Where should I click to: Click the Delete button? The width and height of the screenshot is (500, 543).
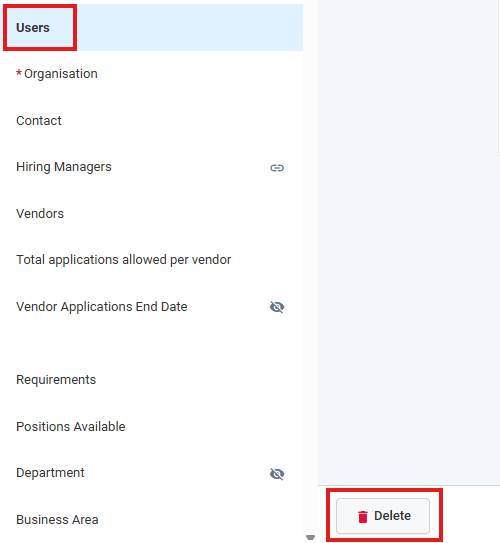(x=383, y=516)
